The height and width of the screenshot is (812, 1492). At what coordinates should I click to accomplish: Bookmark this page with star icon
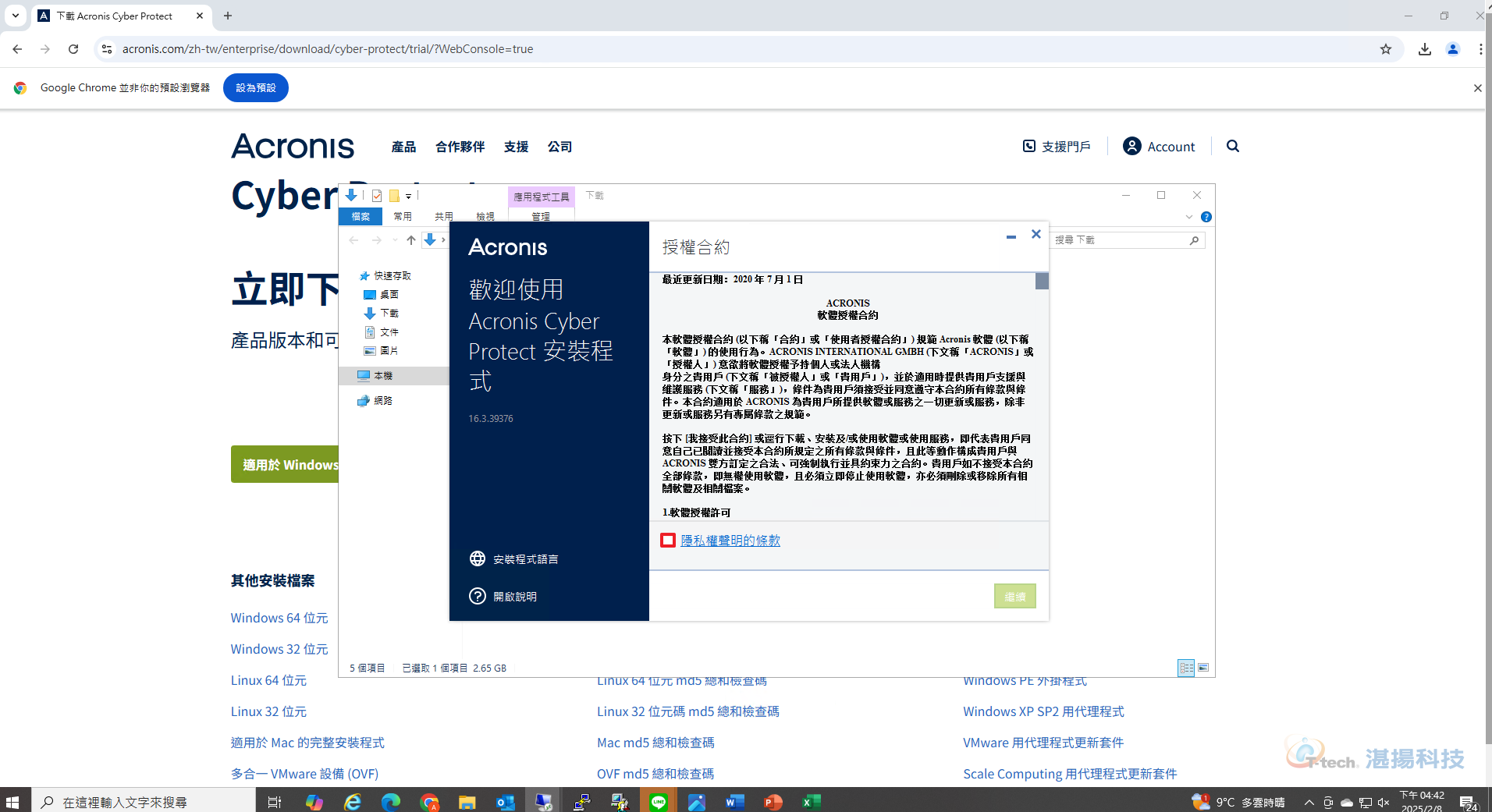click(x=1386, y=49)
